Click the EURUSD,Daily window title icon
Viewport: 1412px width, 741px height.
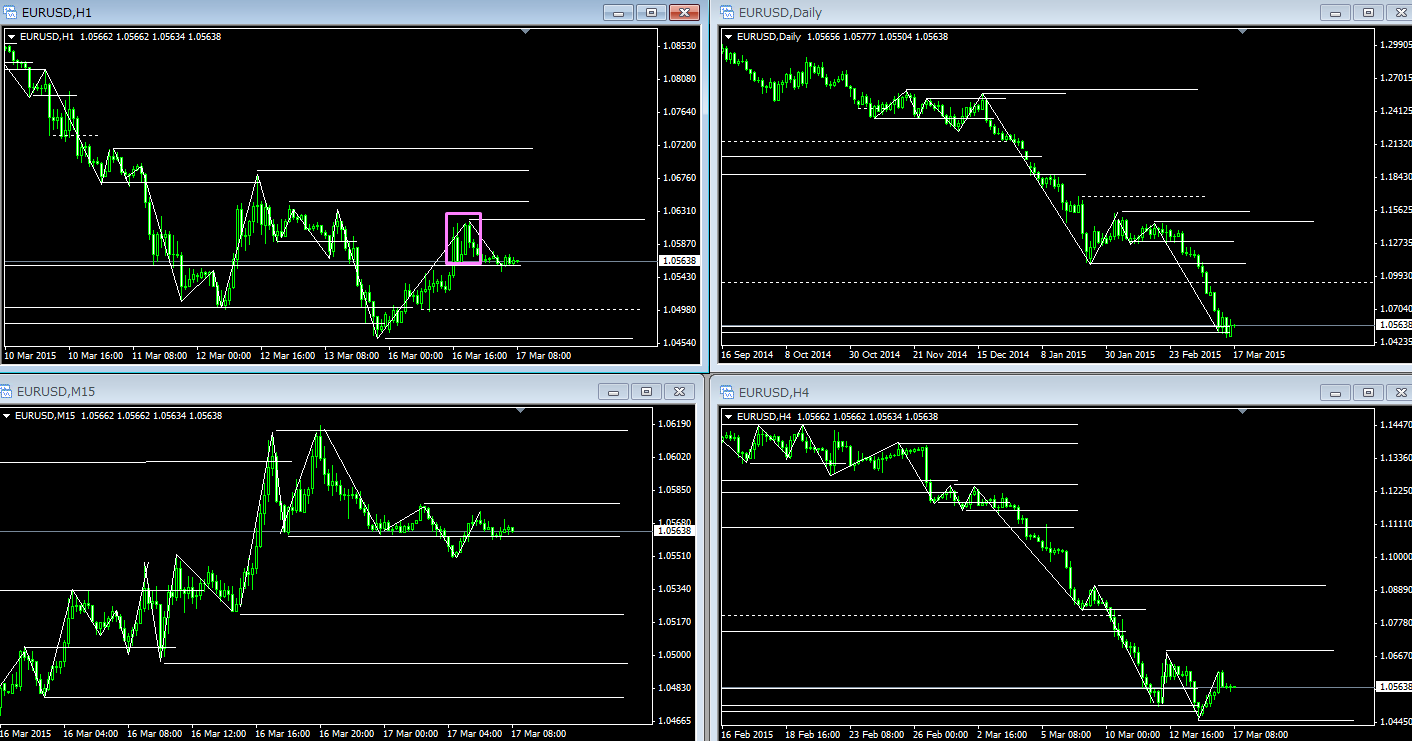coord(727,12)
